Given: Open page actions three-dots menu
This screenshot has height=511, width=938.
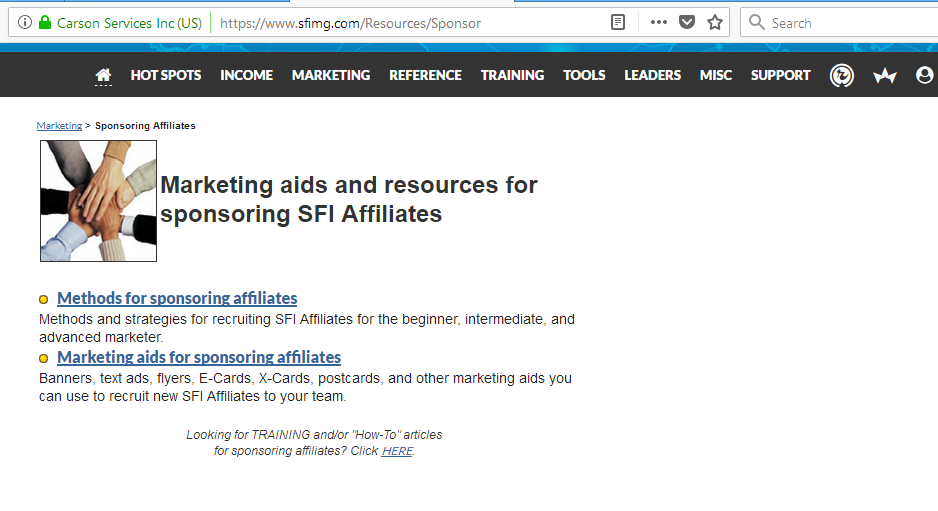Looking at the screenshot, I should [x=659, y=23].
